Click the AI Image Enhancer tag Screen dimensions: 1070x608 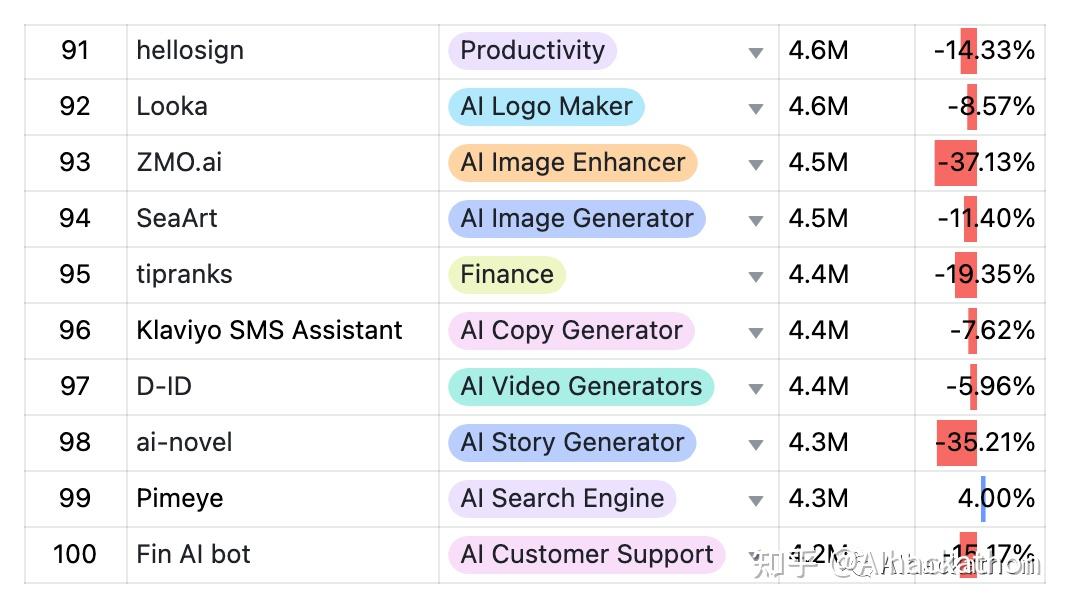[572, 163]
